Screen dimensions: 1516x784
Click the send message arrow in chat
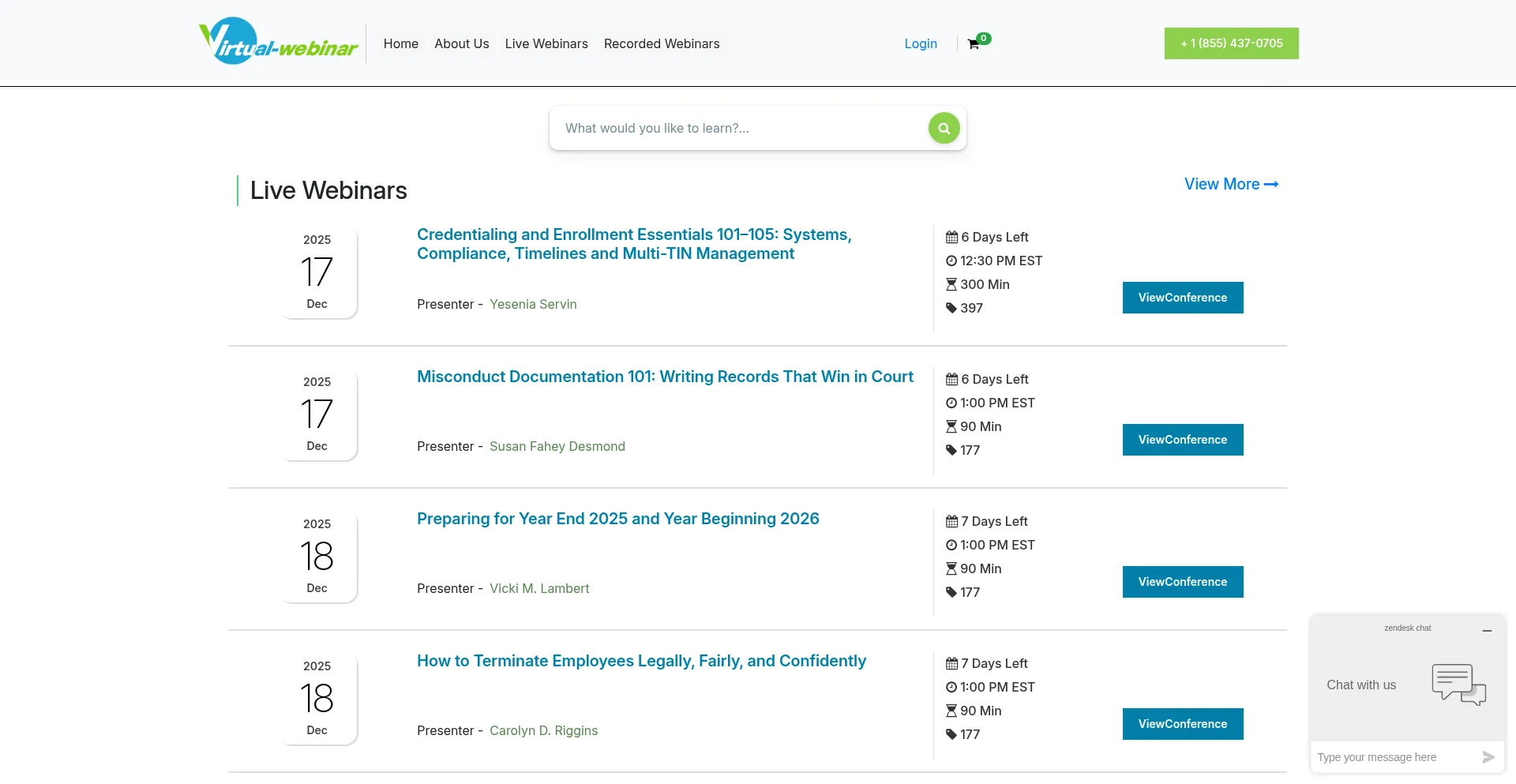pyautogui.click(x=1488, y=757)
